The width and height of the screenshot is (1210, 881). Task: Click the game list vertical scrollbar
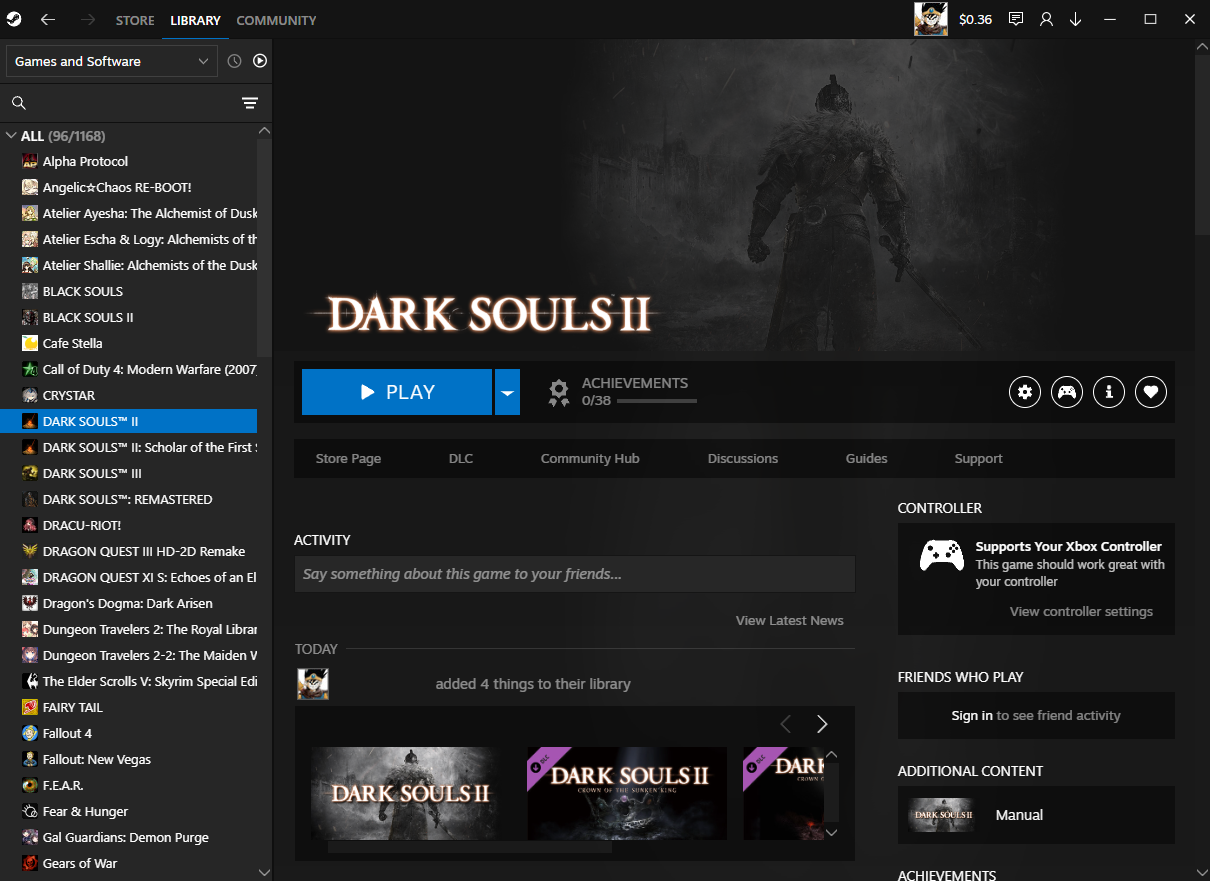tap(264, 247)
